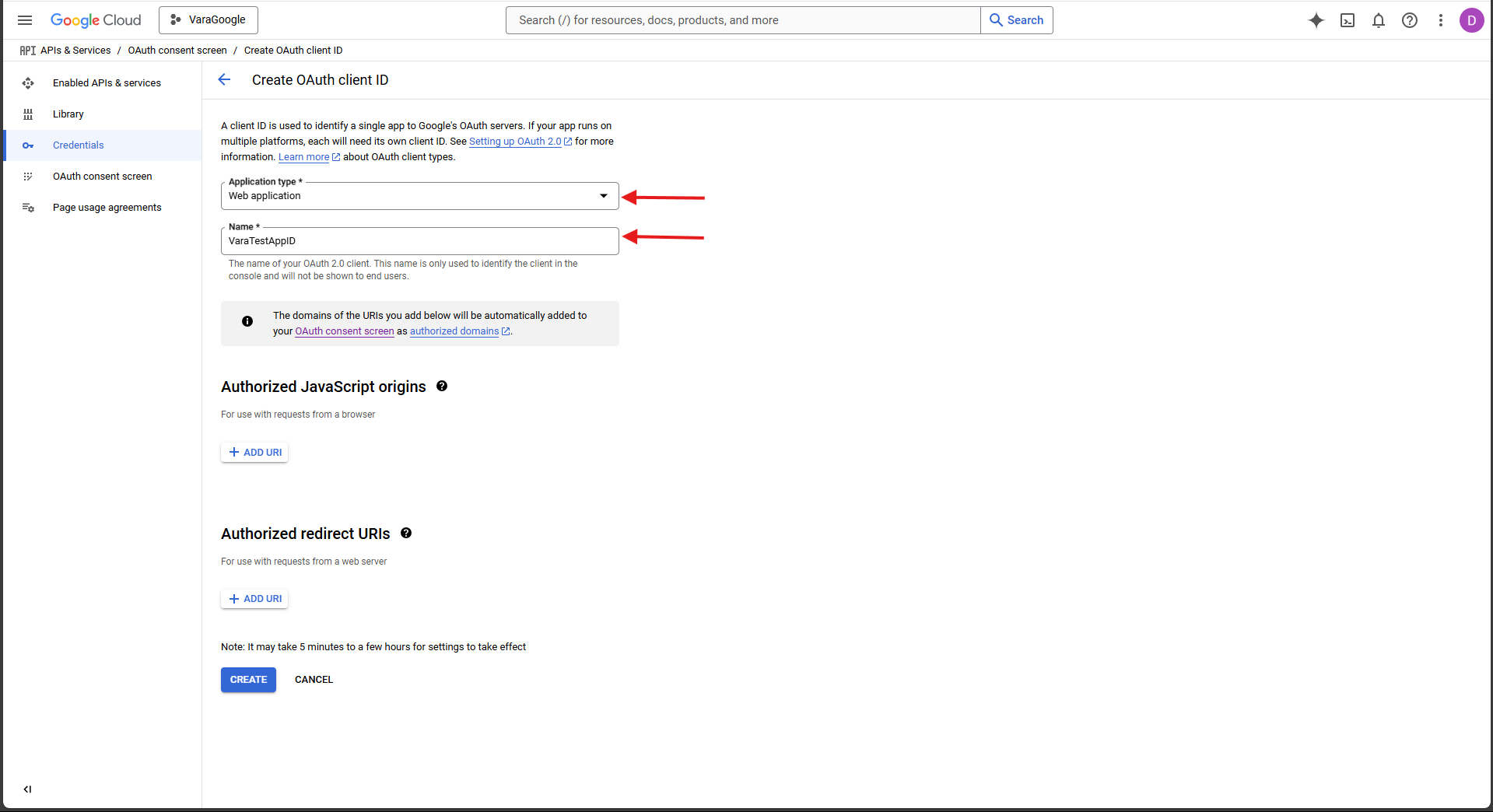The height and width of the screenshot is (812, 1493).
Task: Show help for Authorized JavaScript origins
Action: click(x=442, y=387)
